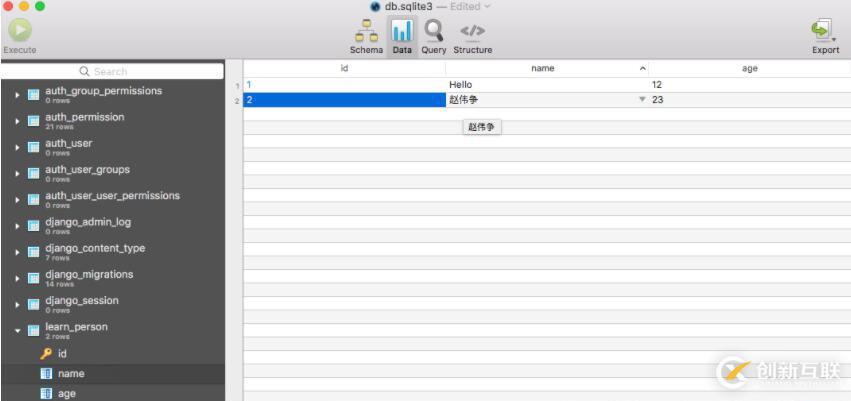The image size is (851, 401).
Task: Select the learn_person table name
Action: pos(76,327)
